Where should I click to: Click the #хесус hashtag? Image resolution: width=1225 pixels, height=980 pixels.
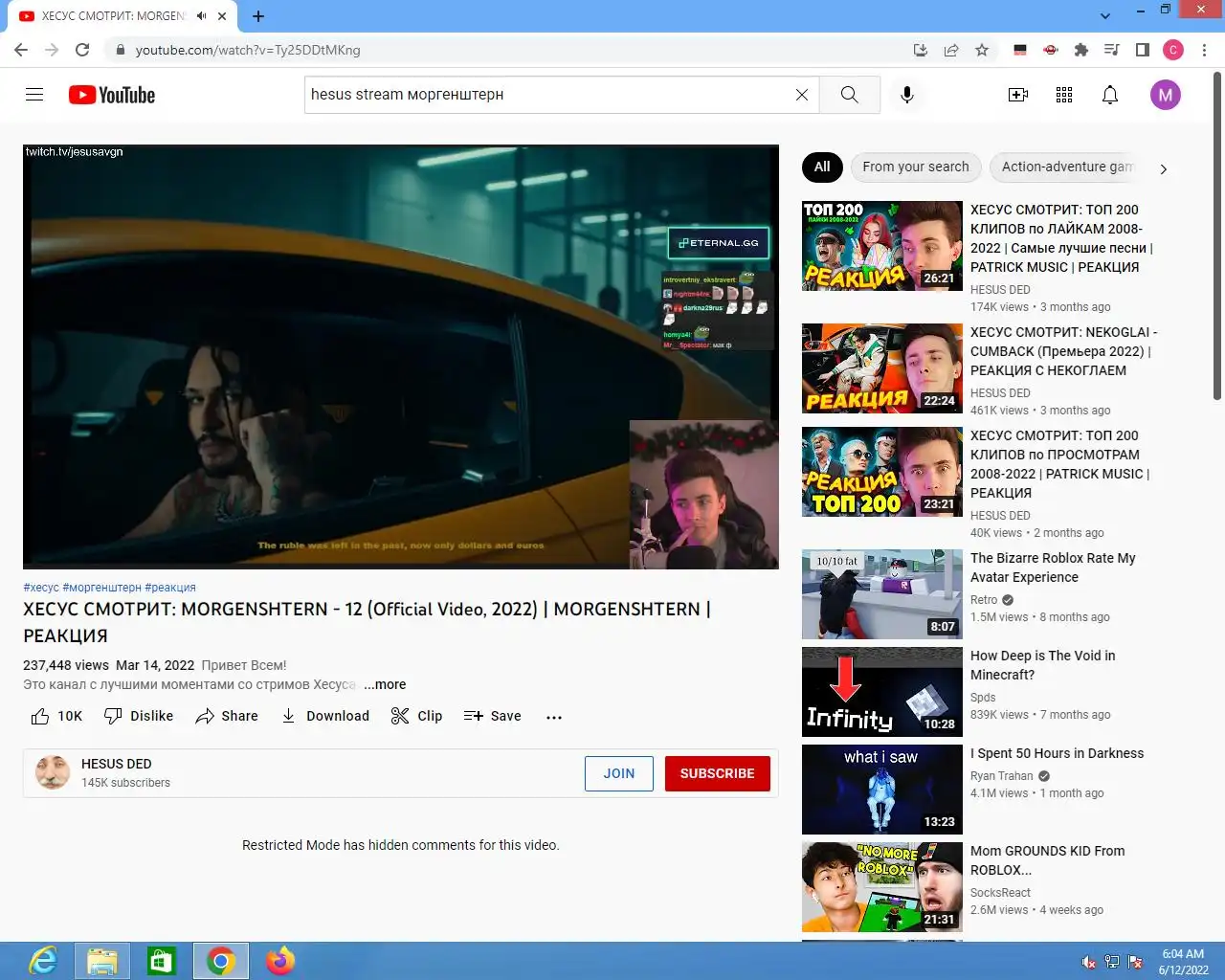[41, 588]
